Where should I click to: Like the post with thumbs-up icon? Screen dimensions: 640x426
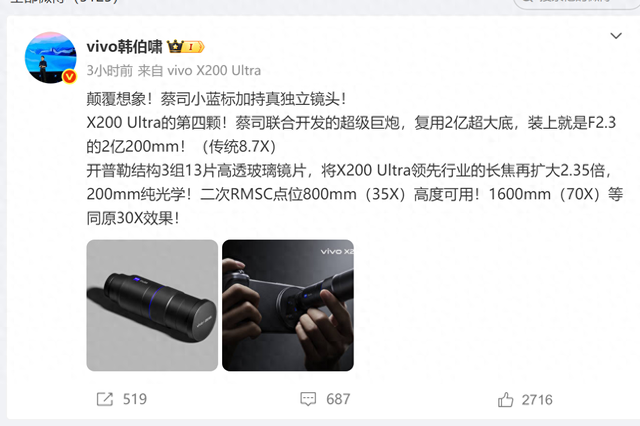click(505, 399)
